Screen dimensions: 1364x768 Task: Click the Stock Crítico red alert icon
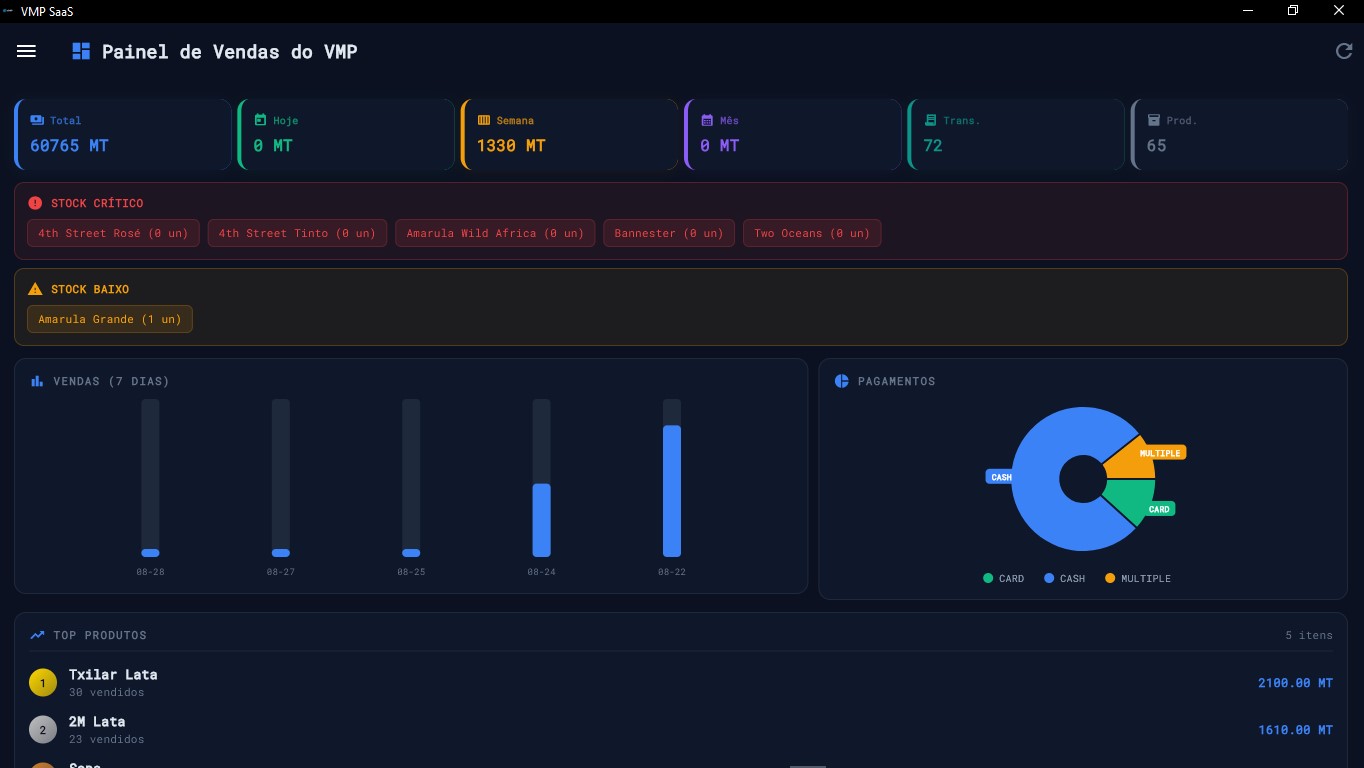point(36,203)
